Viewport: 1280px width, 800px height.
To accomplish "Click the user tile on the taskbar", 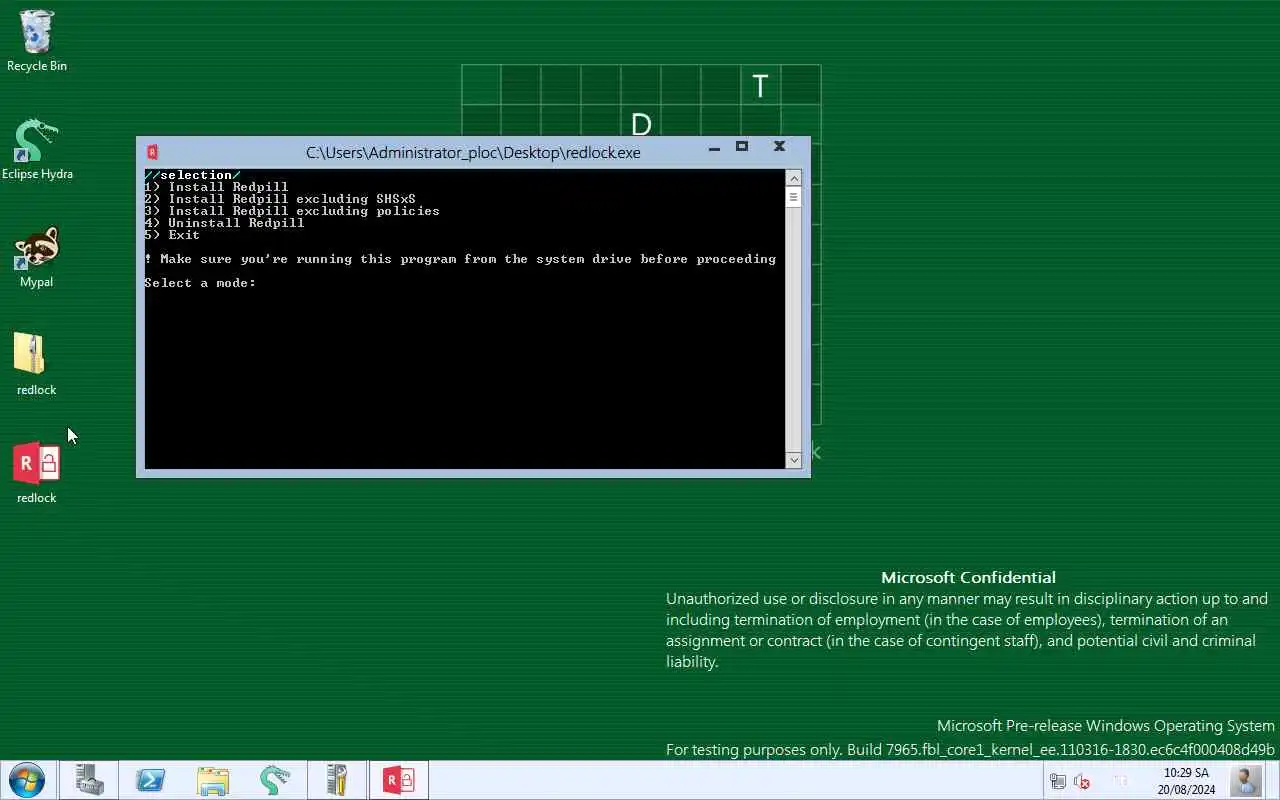I will pos(1247,780).
